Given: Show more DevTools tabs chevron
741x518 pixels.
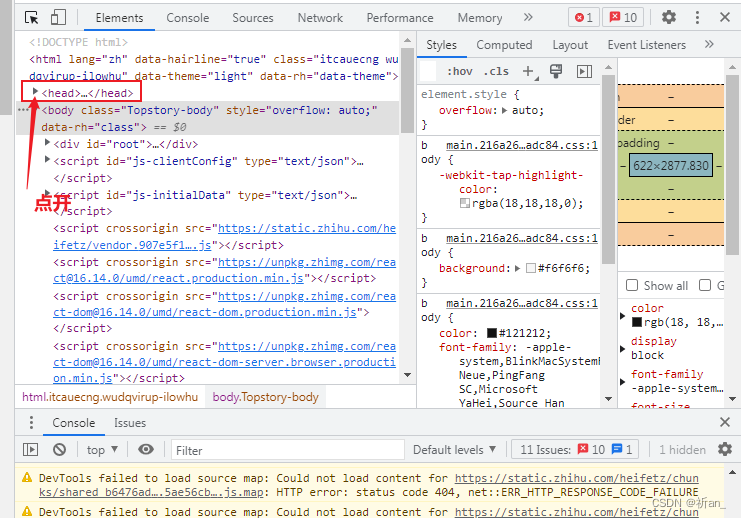Looking at the screenshot, I should [x=528, y=18].
